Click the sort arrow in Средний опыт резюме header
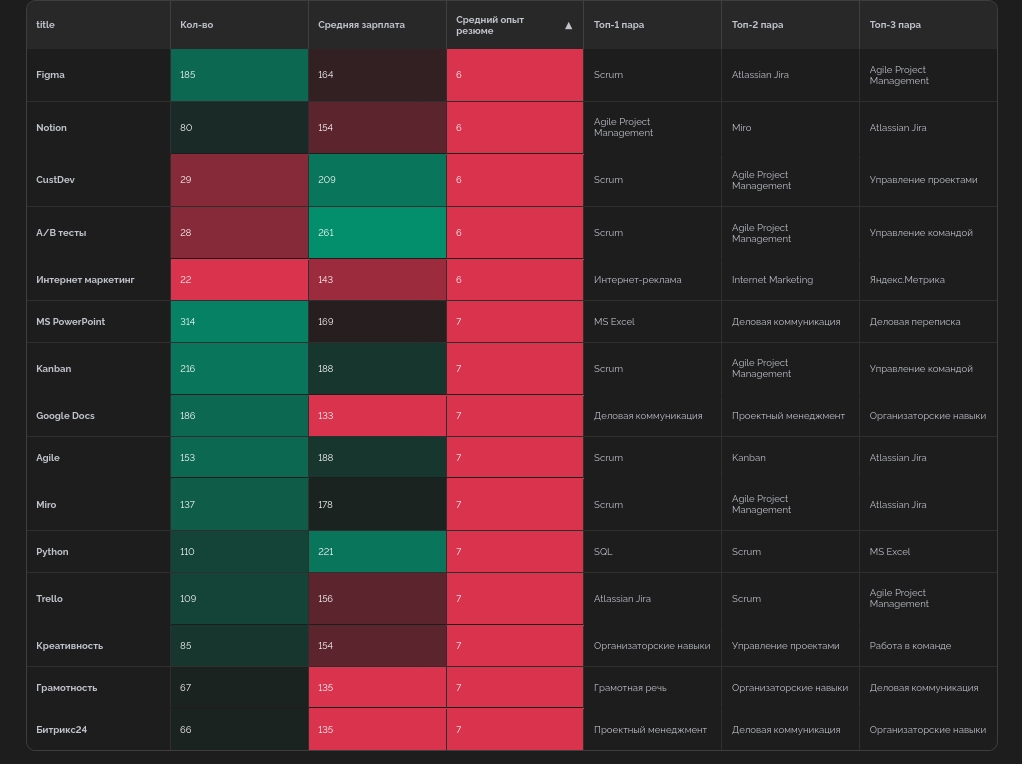1022x764 pixels. pos(568,25)
